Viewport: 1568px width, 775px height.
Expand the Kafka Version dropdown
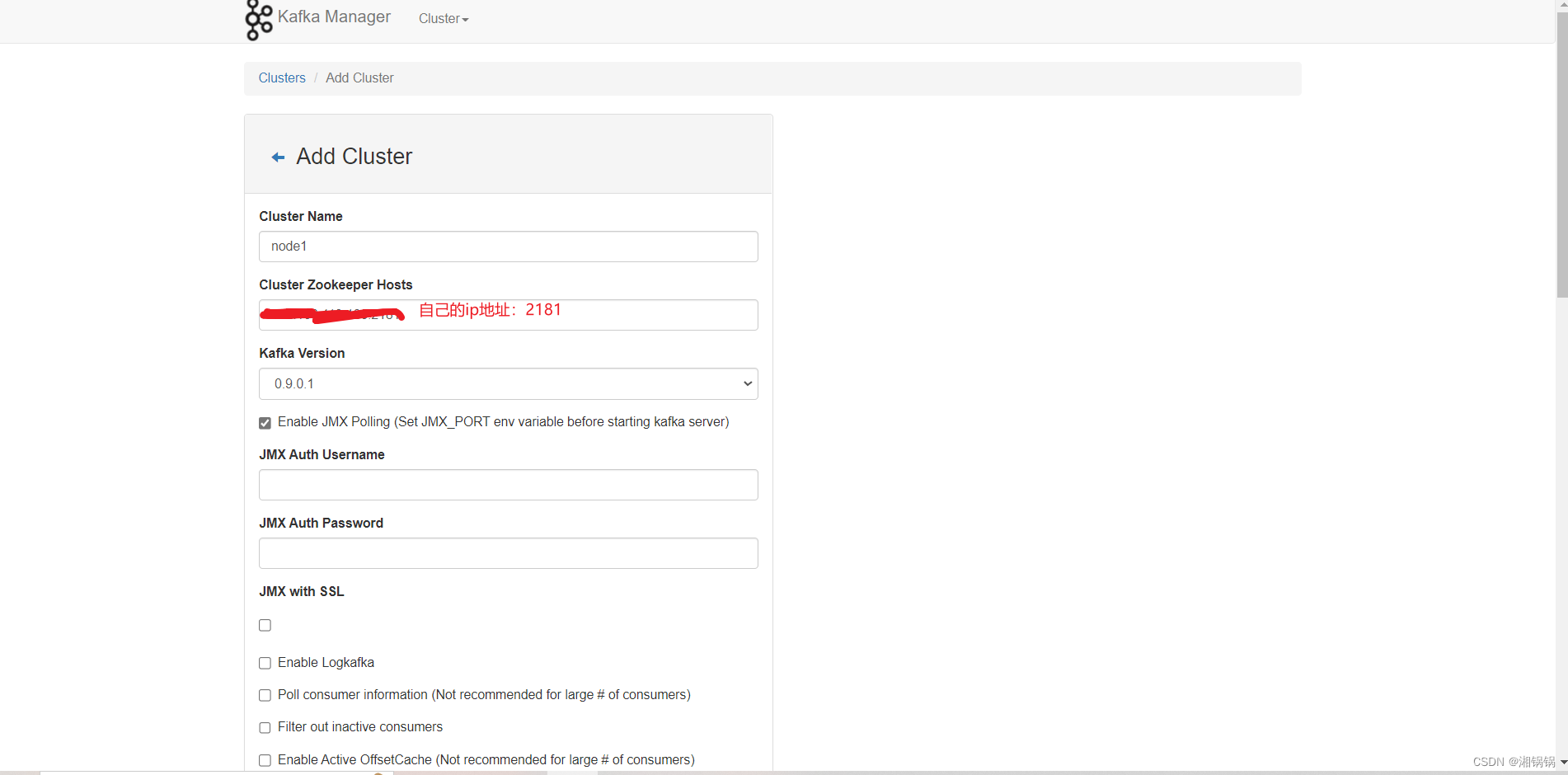(509, 383)
